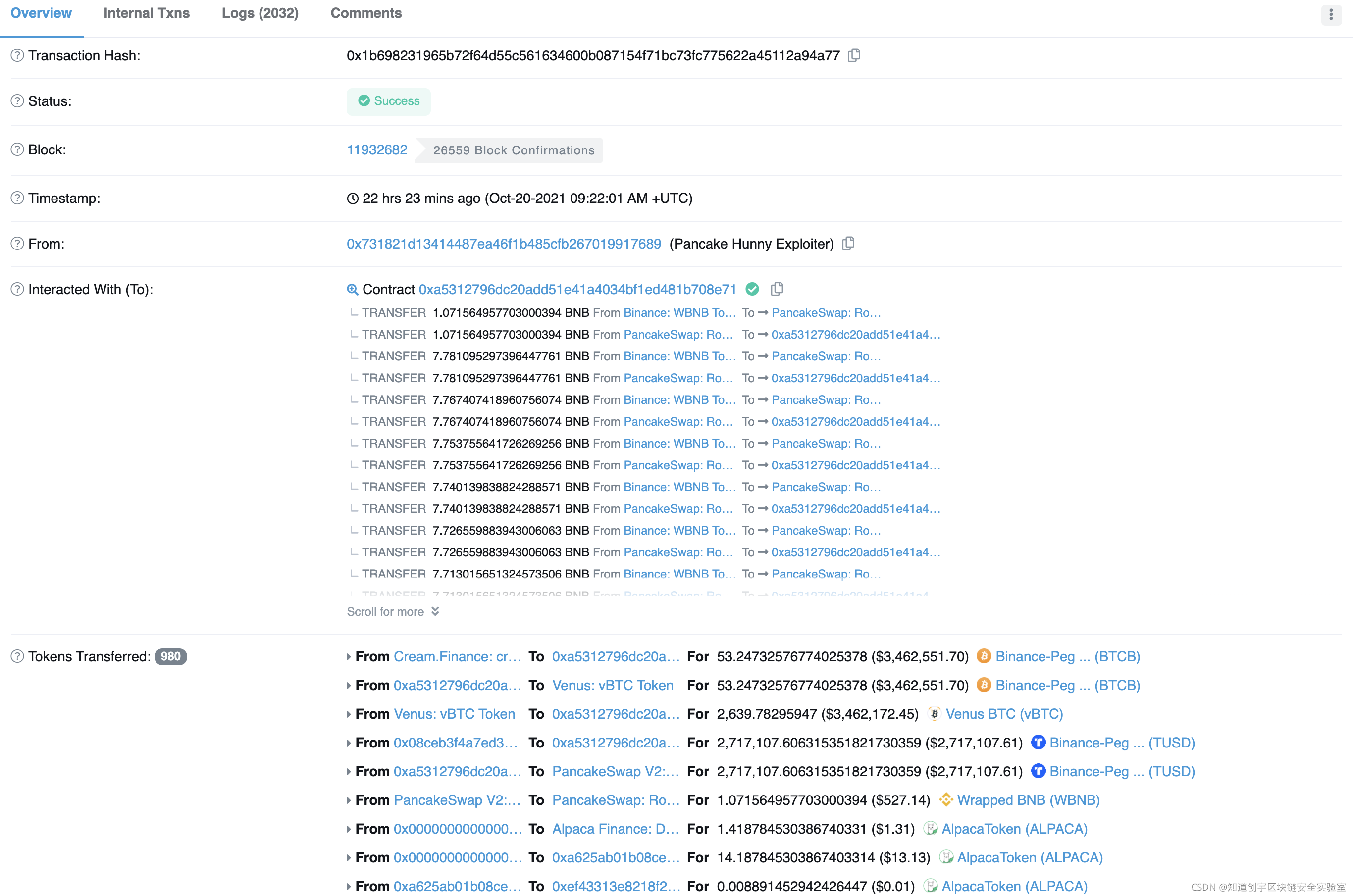Screen dimensions: 1353x896
Task: Expand the Wrapped BNB transfer row
Action: (x=349, y=800)
